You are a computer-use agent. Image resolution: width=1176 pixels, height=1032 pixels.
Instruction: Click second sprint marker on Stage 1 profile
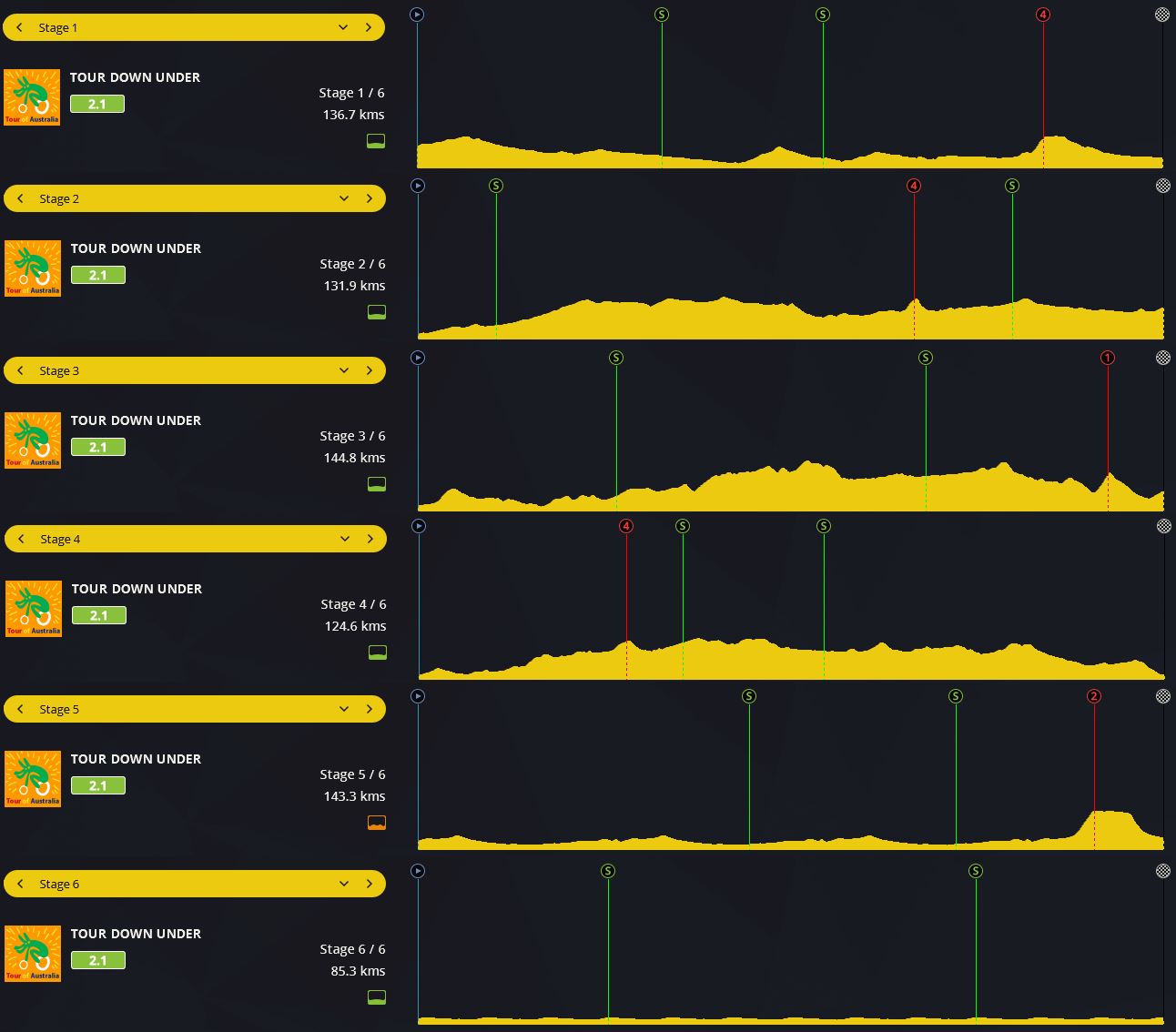pos(823,15)
